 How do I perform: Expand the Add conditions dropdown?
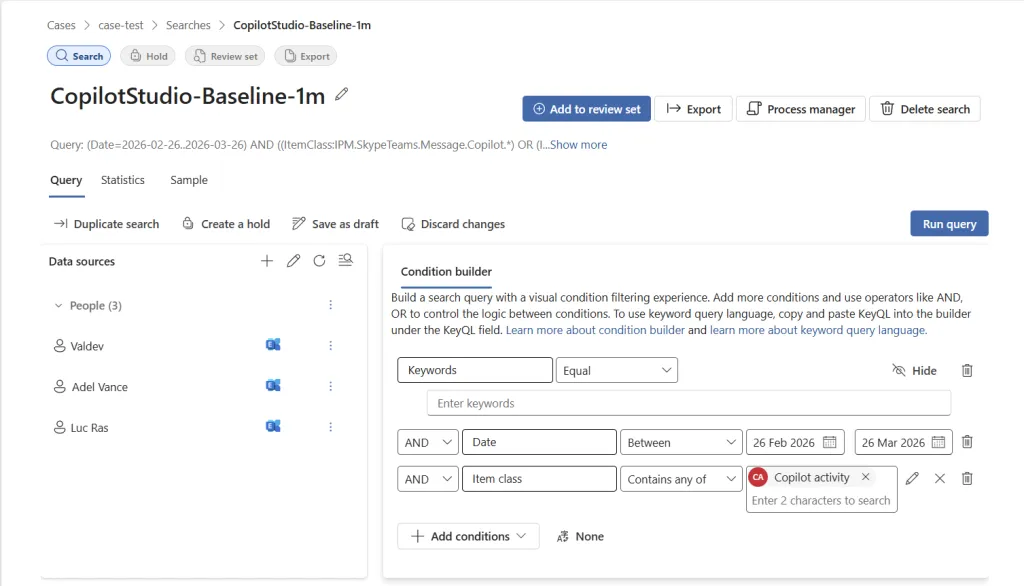(x=468, y=536)
